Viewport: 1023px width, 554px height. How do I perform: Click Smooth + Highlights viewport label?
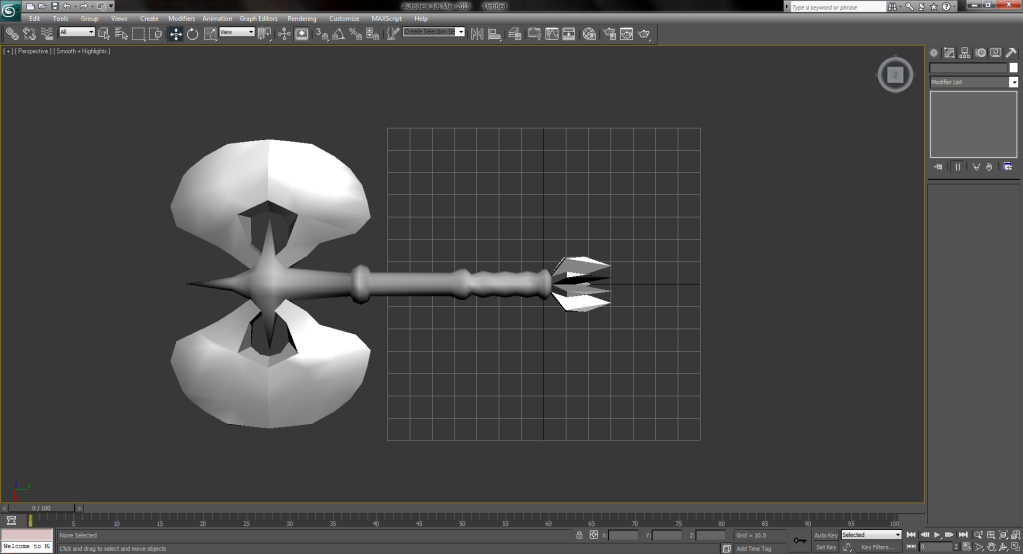click(82, 51)
